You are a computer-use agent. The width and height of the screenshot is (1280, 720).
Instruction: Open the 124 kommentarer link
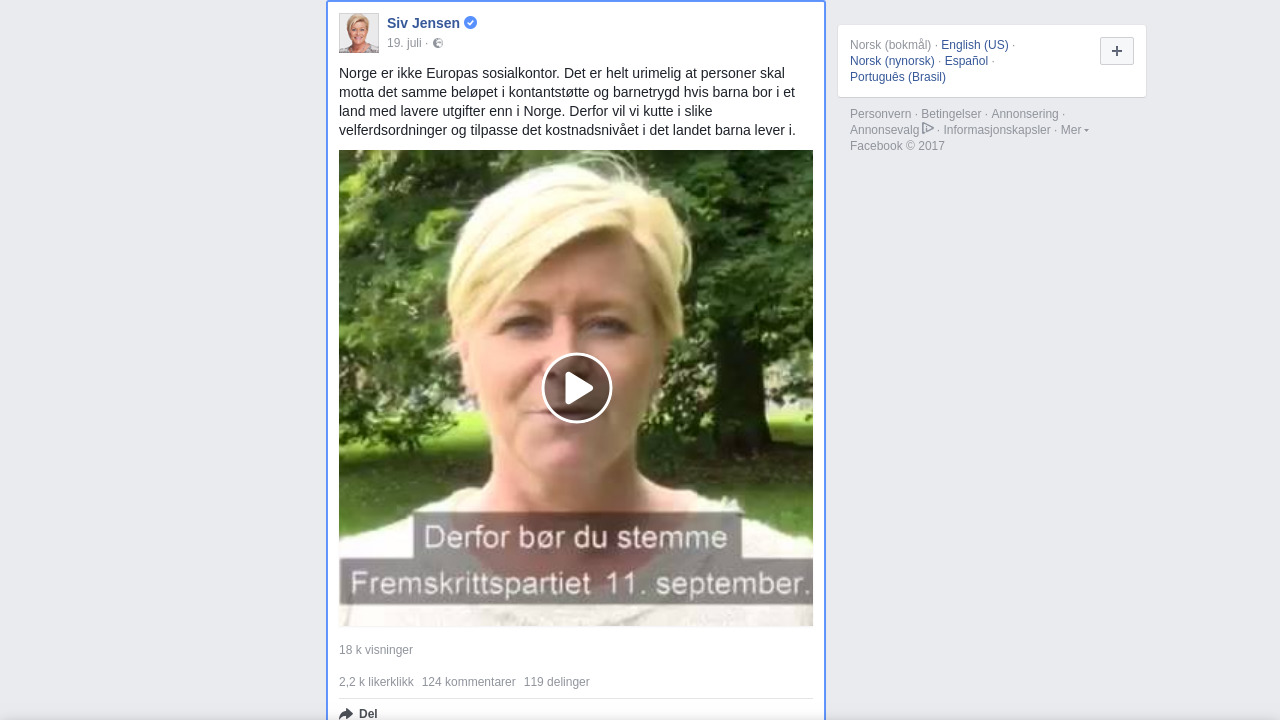[469, 682]
